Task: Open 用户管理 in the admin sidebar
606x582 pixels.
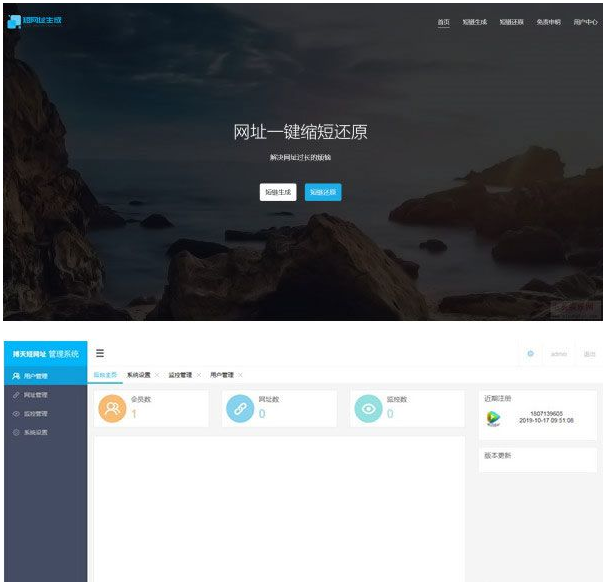Action: pyautogui.click(x=46, y=376)
